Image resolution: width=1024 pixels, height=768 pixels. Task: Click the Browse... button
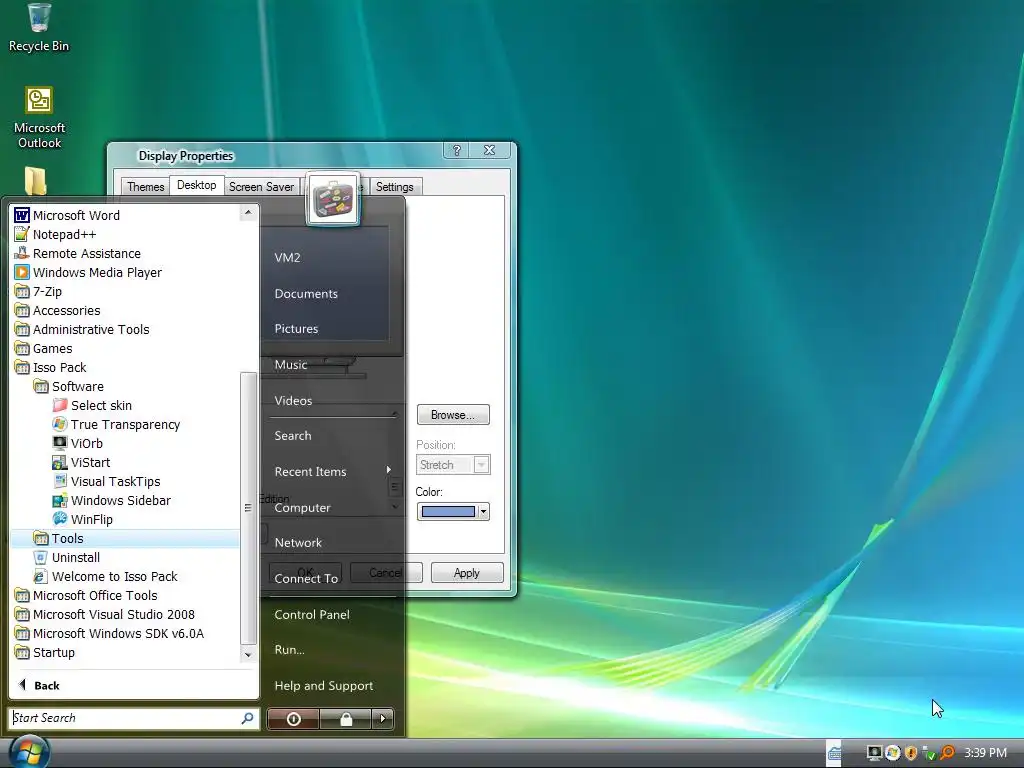tap(453, 415)
